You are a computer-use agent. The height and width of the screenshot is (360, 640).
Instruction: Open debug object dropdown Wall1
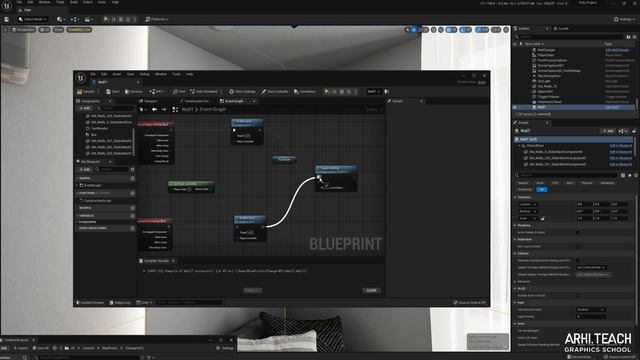click(x=373, y=91)
